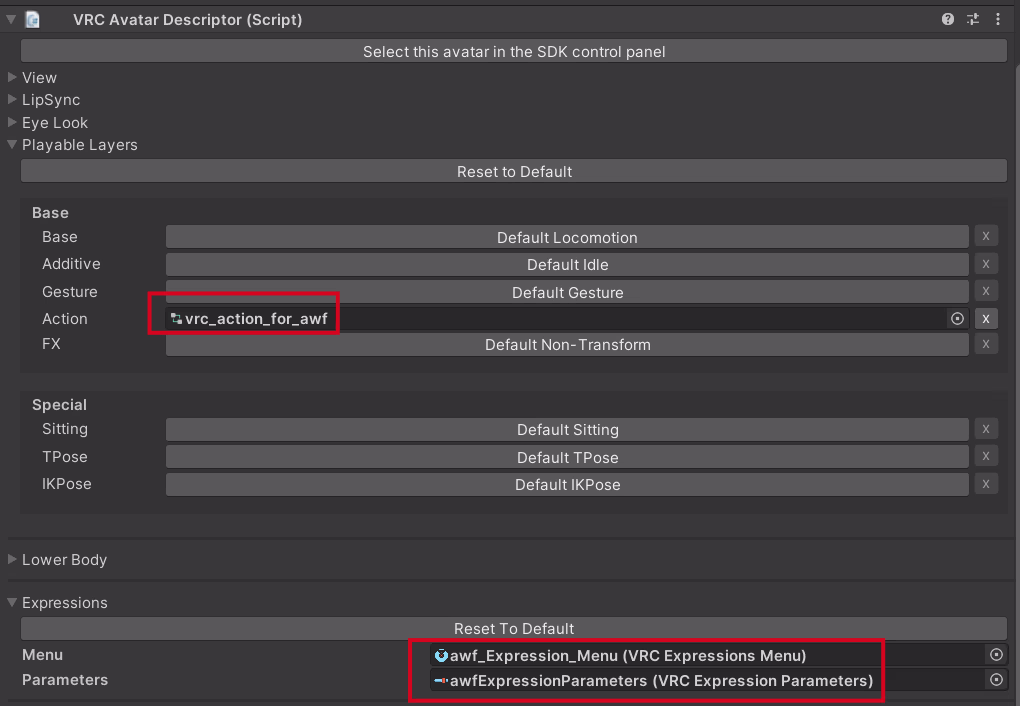The image size is (1020, 706).
Task: Click the Additive layer label
Action: click(71, 264)
